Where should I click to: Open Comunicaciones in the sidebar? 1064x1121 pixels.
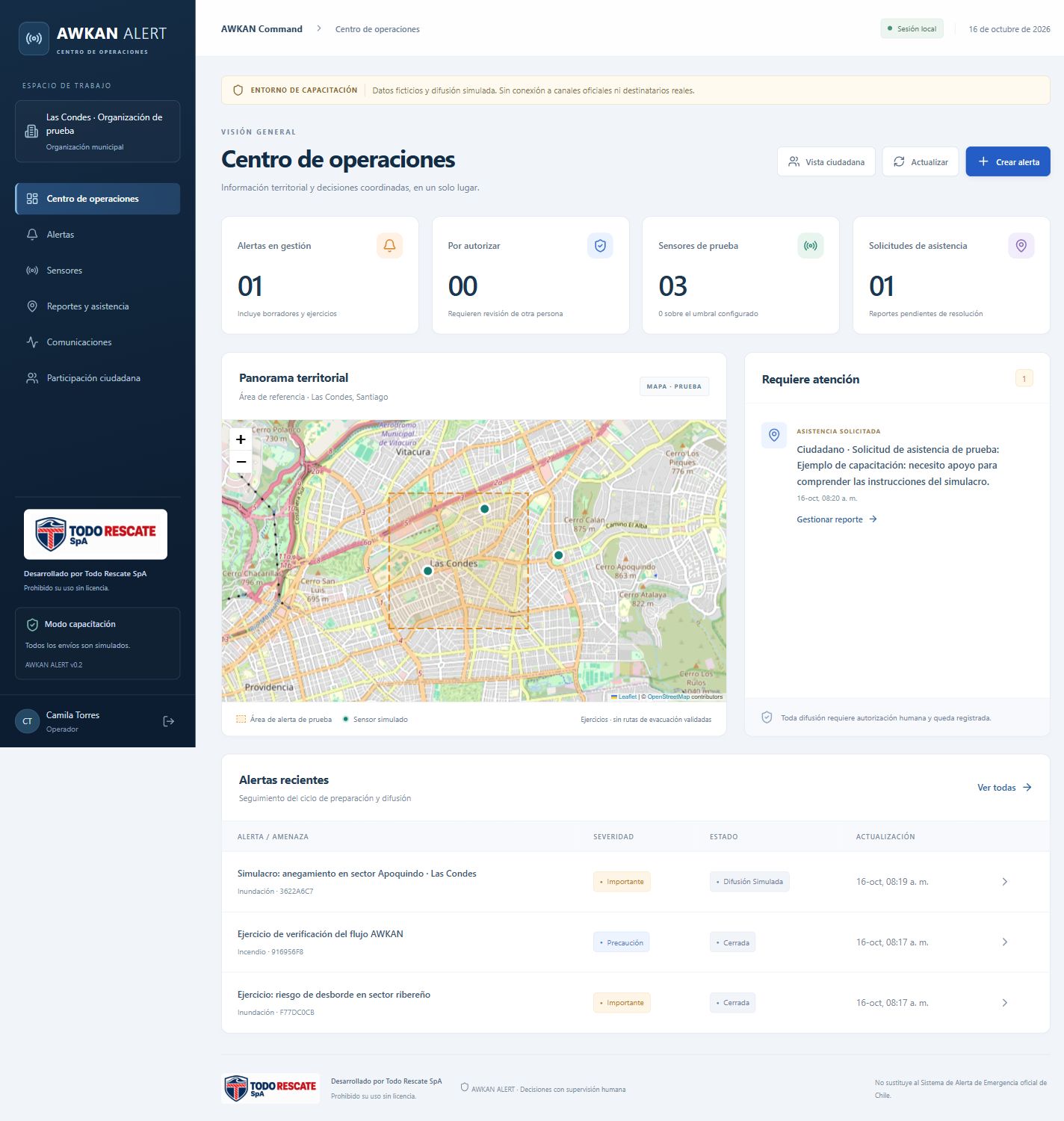(x=97, y=342)
